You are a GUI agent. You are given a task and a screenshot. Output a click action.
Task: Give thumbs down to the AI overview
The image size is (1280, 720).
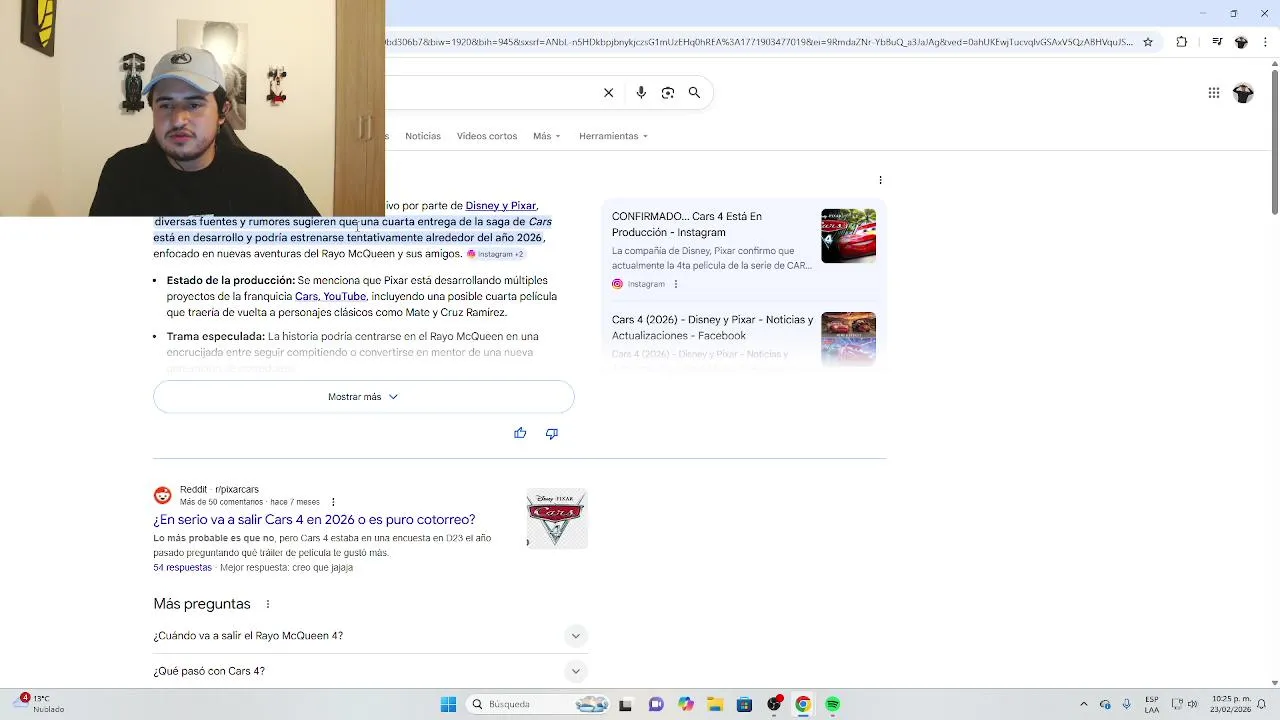[x=551, y=433]
